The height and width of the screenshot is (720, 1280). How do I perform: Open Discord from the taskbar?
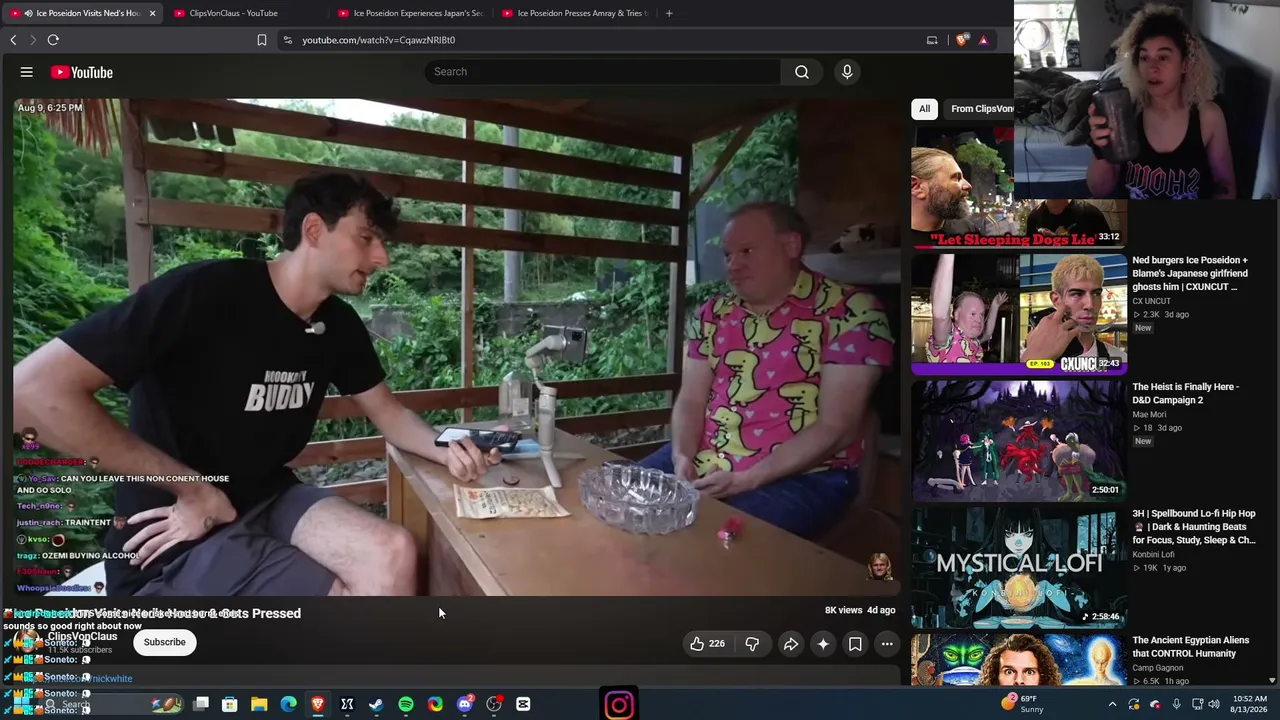pyautogui.click(x=465, y=705)
